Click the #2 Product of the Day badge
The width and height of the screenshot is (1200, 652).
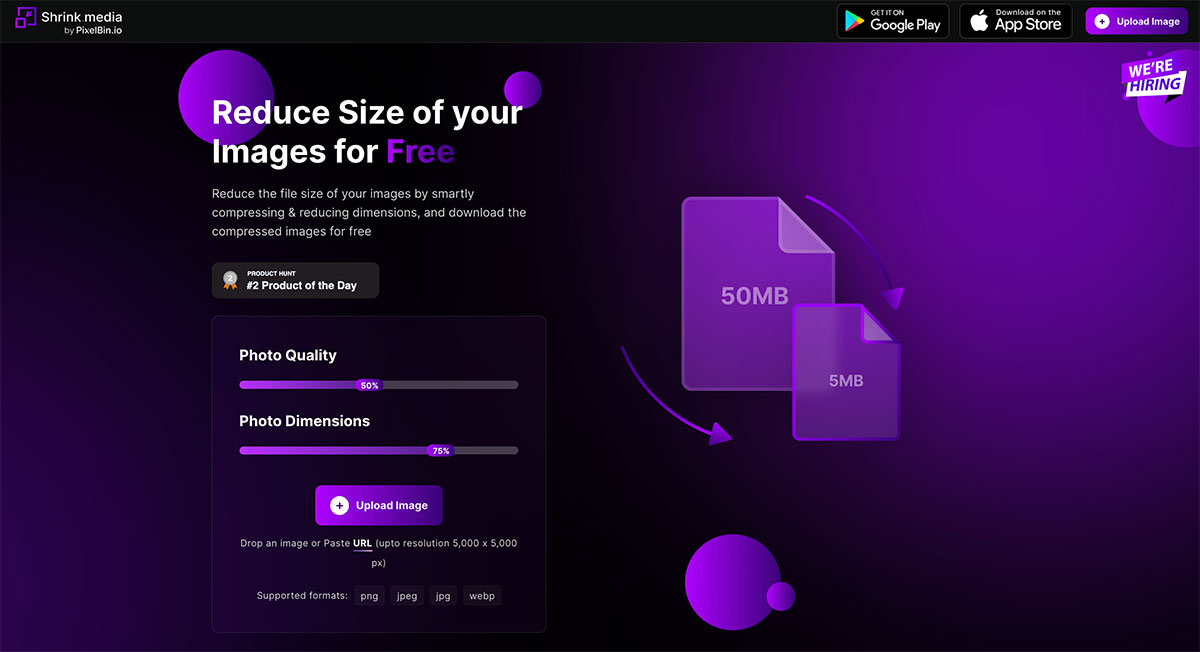point(301,285)
